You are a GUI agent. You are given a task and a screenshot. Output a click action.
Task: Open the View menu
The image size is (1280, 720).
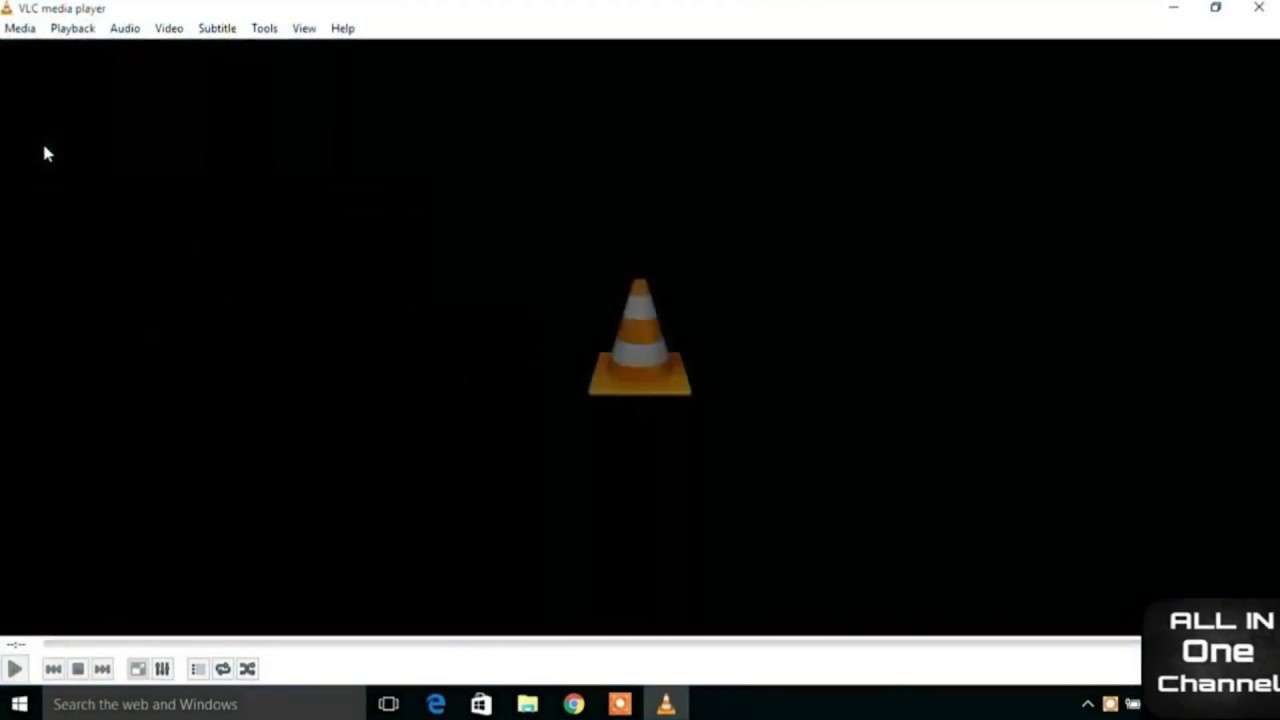pyautogui.click(x=304, y=28)
